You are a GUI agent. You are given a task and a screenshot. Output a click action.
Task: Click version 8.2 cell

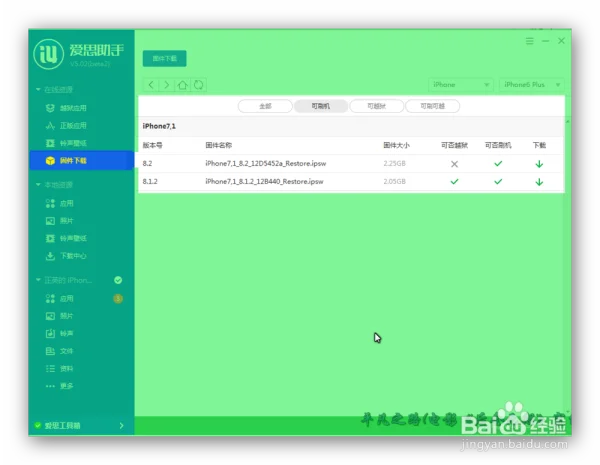(147, 163)
